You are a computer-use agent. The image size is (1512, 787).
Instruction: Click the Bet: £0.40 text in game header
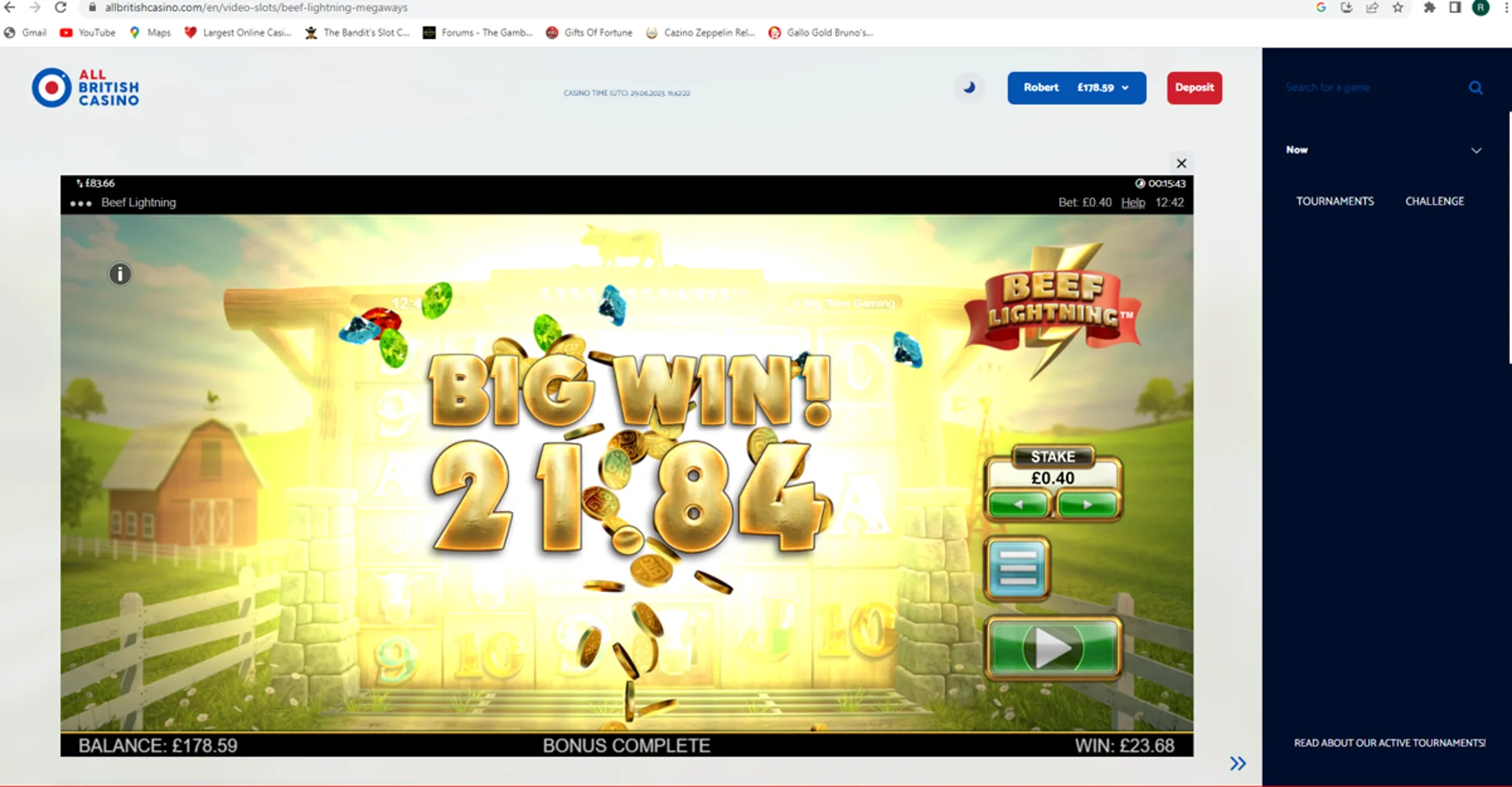pos(1085,202)
